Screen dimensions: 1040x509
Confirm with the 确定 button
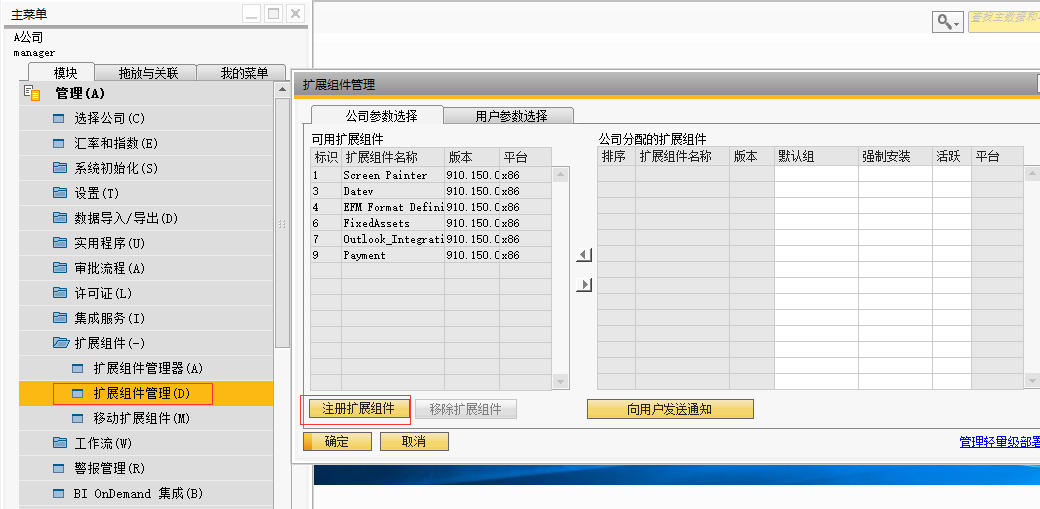coord(337,442)
